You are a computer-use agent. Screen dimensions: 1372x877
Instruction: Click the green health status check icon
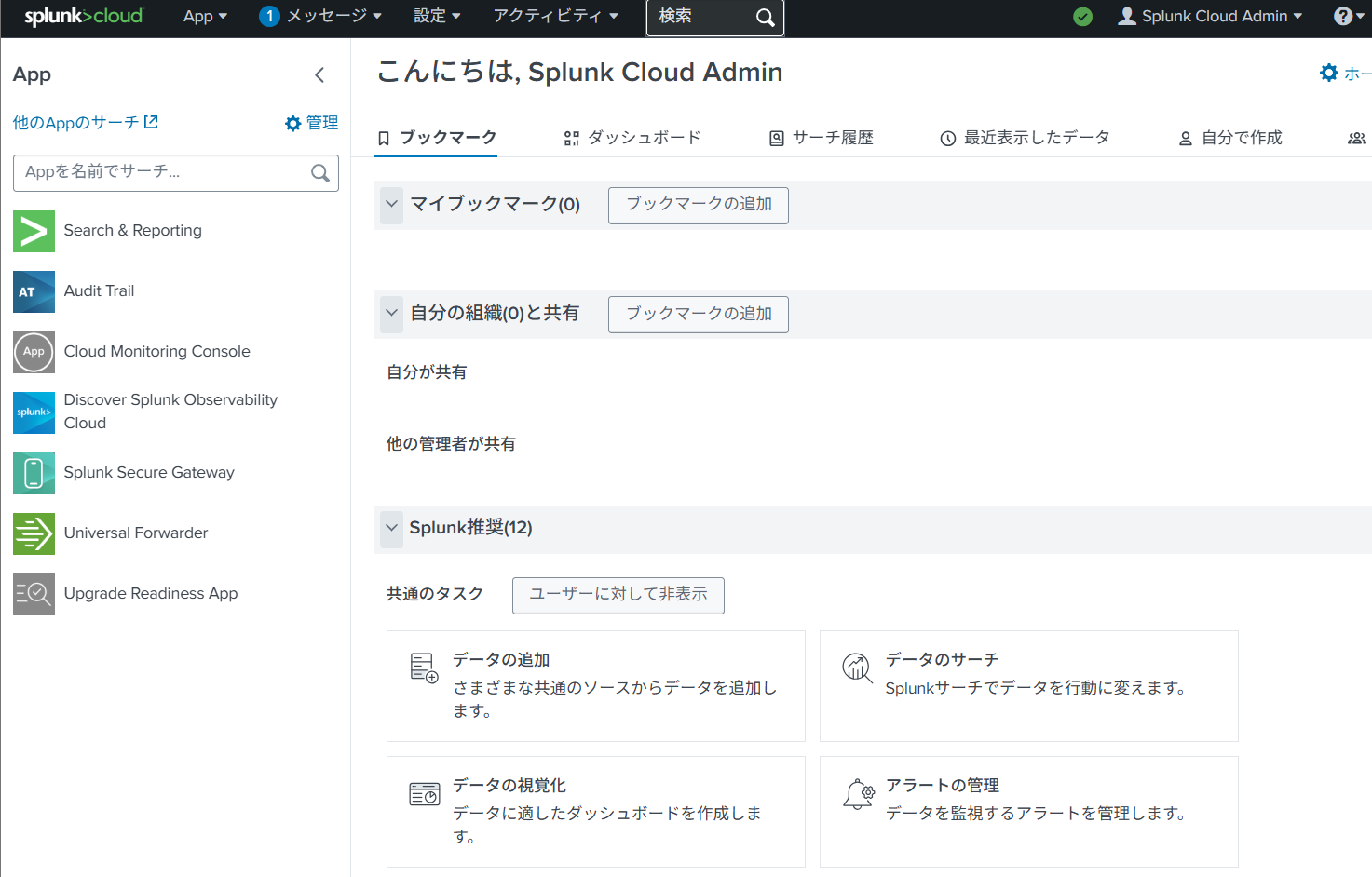pos(1082,17)
